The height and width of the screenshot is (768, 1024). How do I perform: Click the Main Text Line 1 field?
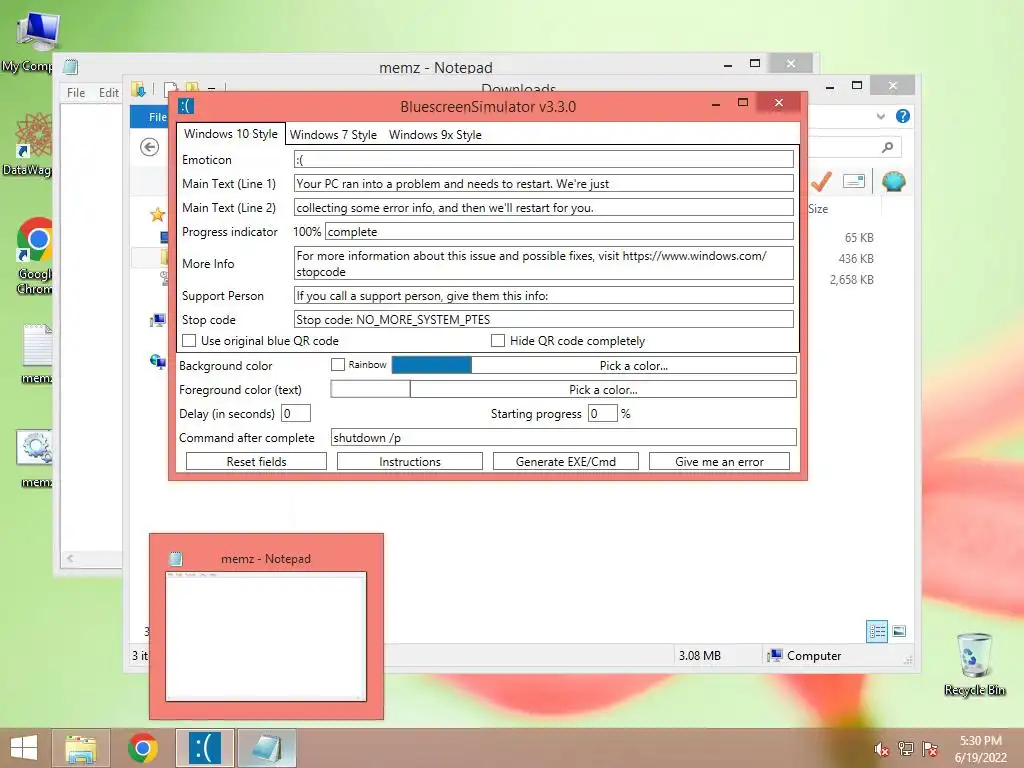pyautogui.click(x=543, y=184)
